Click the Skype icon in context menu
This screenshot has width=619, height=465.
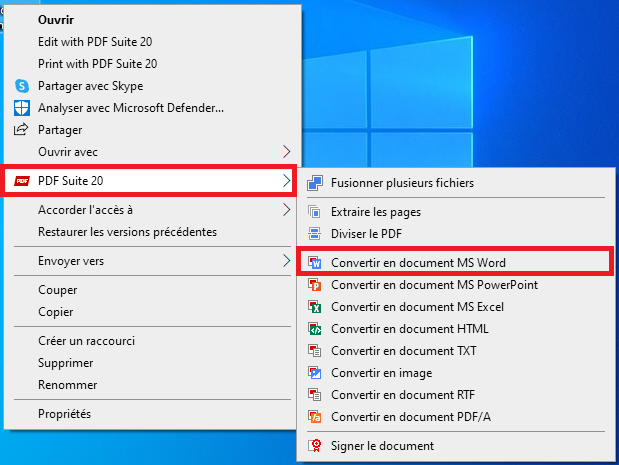click(x=22, y=86)
